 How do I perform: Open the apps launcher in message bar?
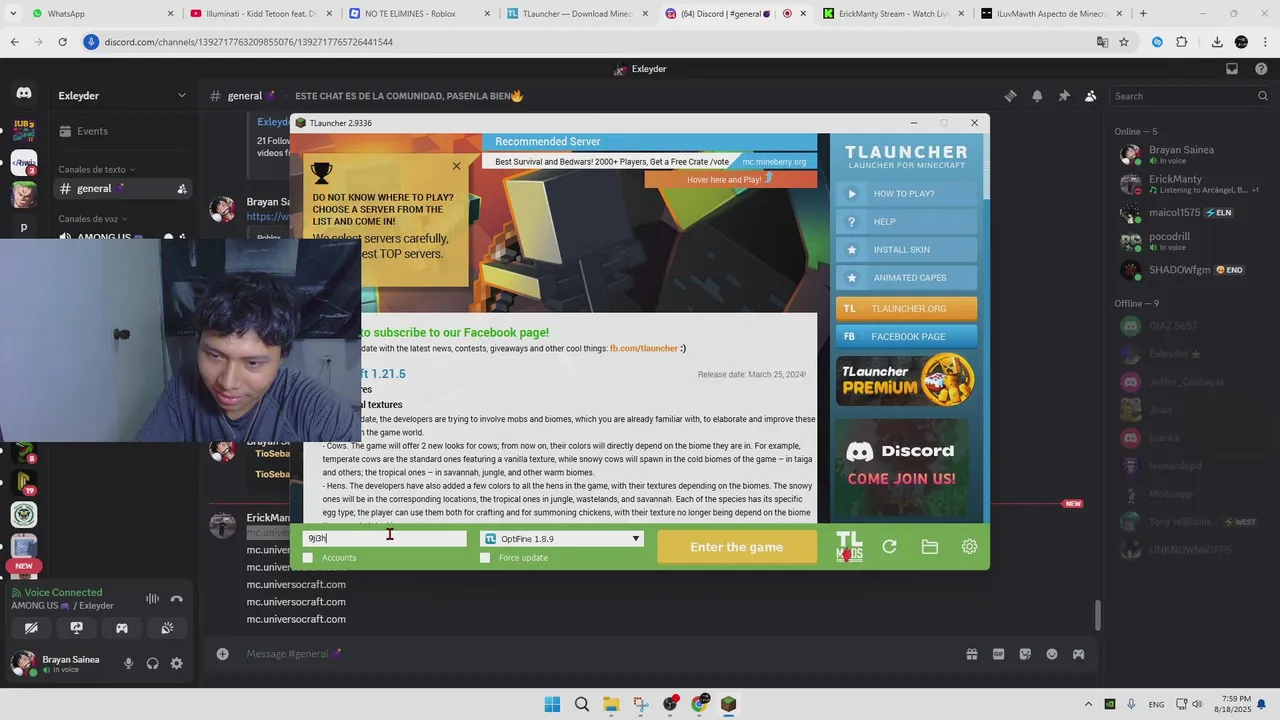1079,654
